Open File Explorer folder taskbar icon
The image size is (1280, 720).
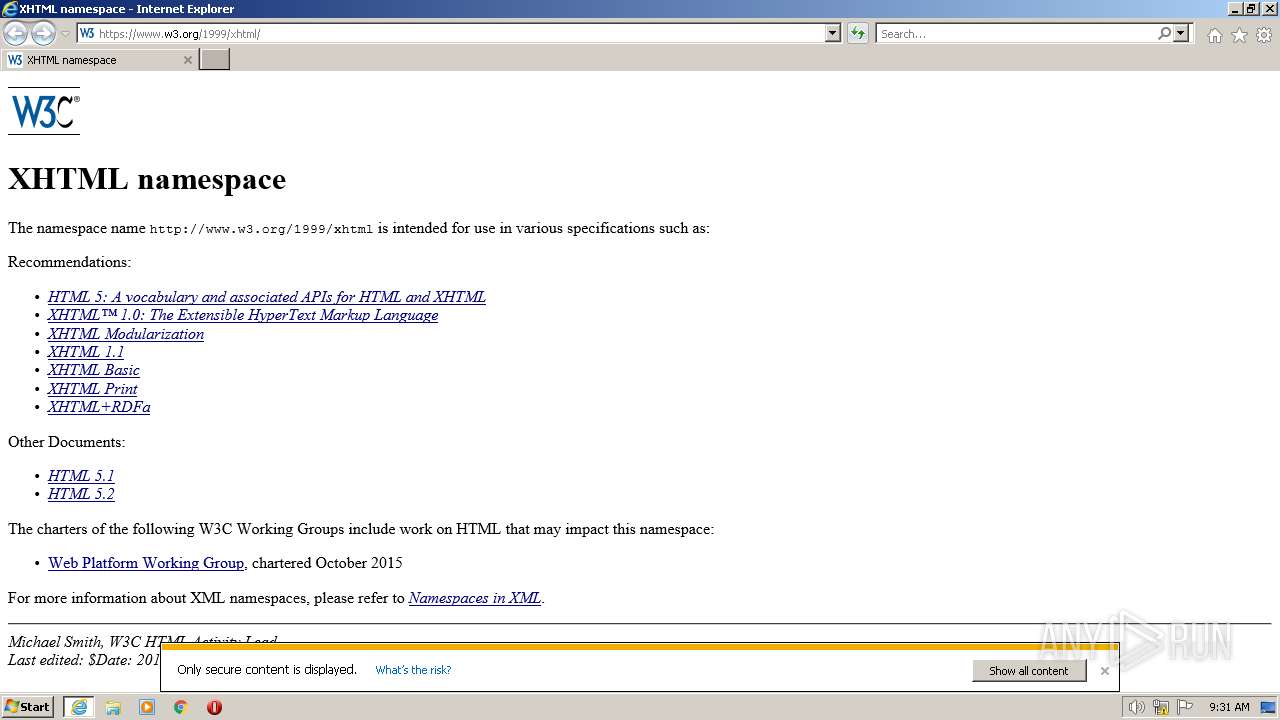113,707
